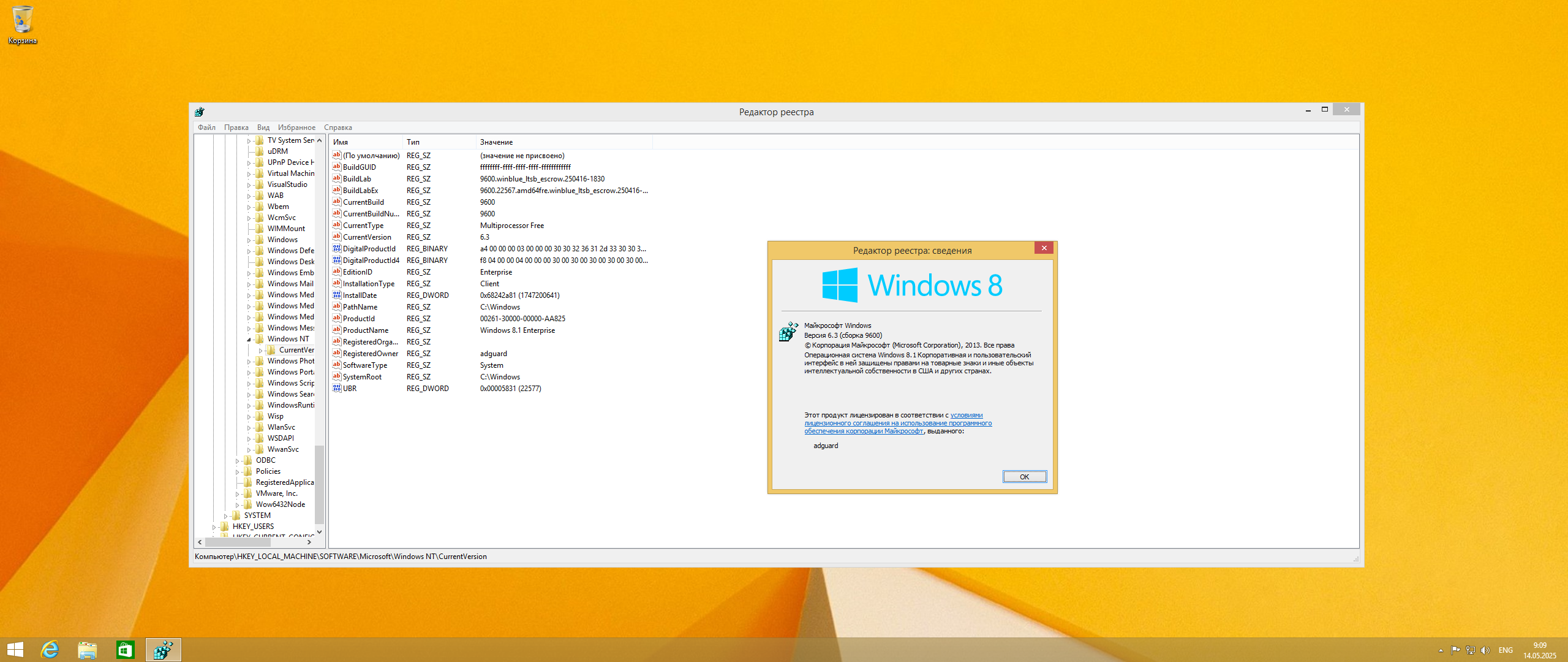The width and height of the screenshot is (1568, 662).
Task: Open the Правка menu
Action: point(236,127)
